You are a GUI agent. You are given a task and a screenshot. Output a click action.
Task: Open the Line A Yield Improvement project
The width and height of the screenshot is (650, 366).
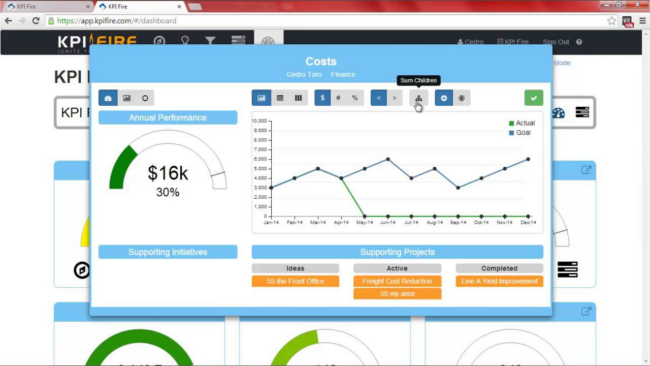pyautogui.click(x=500, y=281)
